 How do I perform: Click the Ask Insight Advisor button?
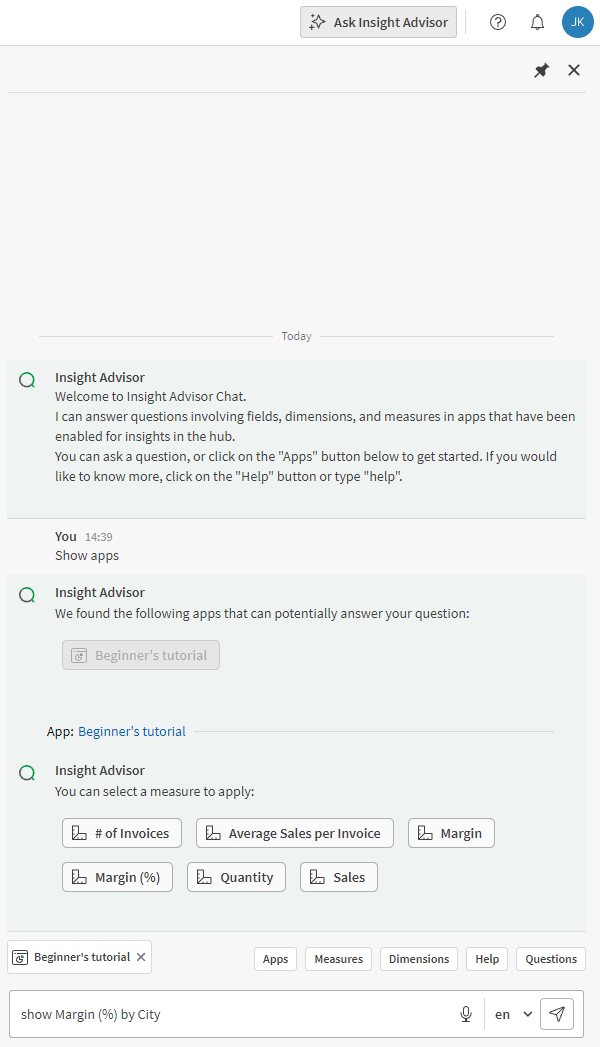point(378,22)
